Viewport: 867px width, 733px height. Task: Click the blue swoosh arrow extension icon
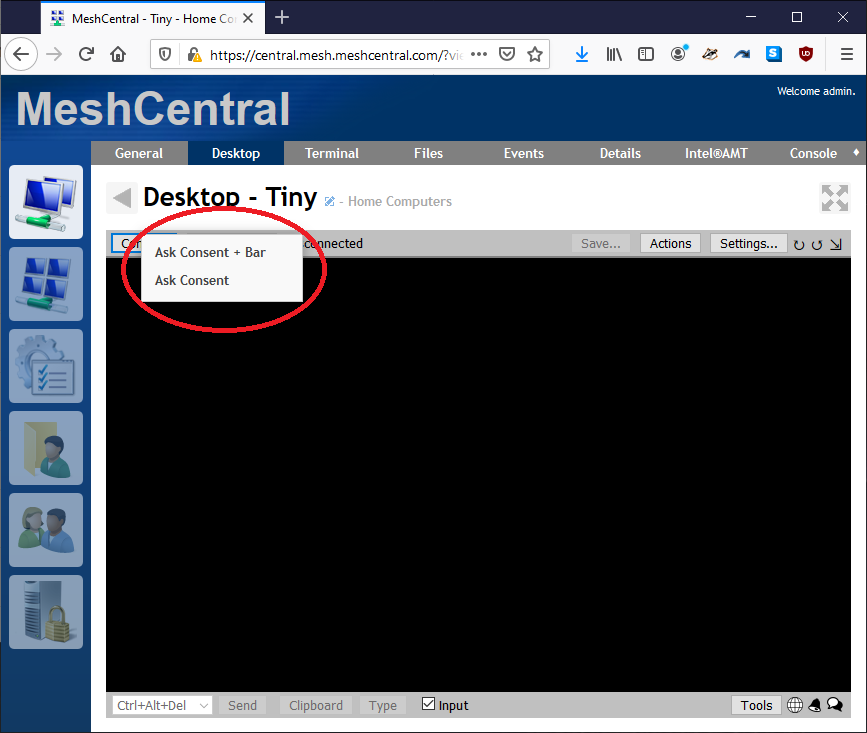click(742, 54)
